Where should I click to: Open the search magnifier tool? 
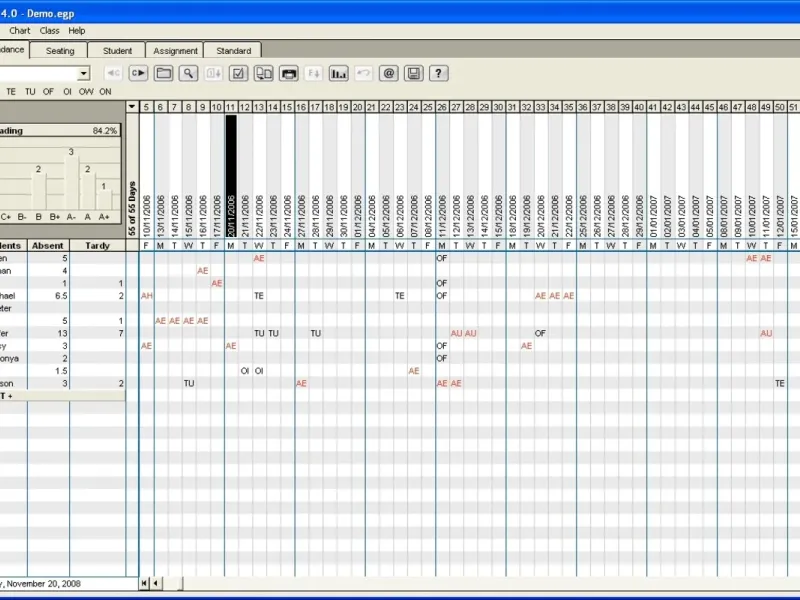(x=188, y=73)
